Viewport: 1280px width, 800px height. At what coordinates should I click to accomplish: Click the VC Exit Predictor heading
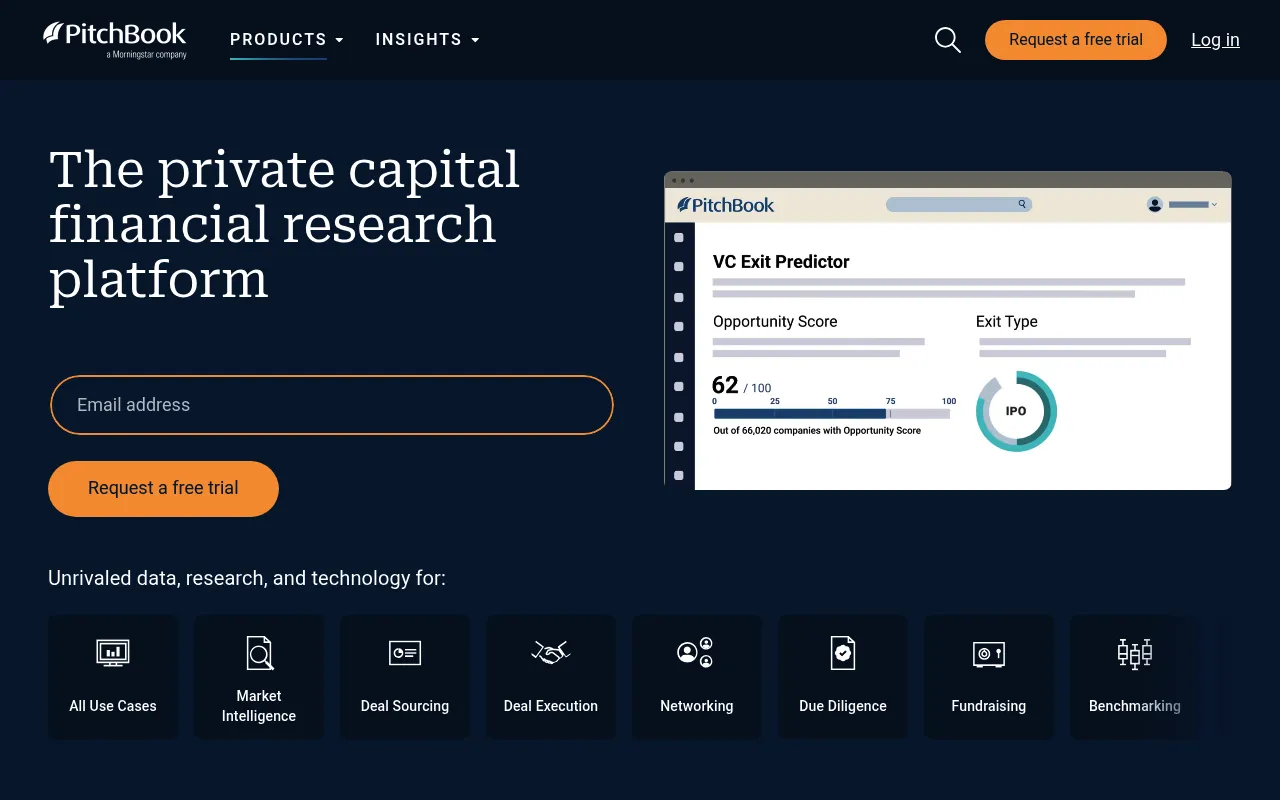click(x=781, y=262)
